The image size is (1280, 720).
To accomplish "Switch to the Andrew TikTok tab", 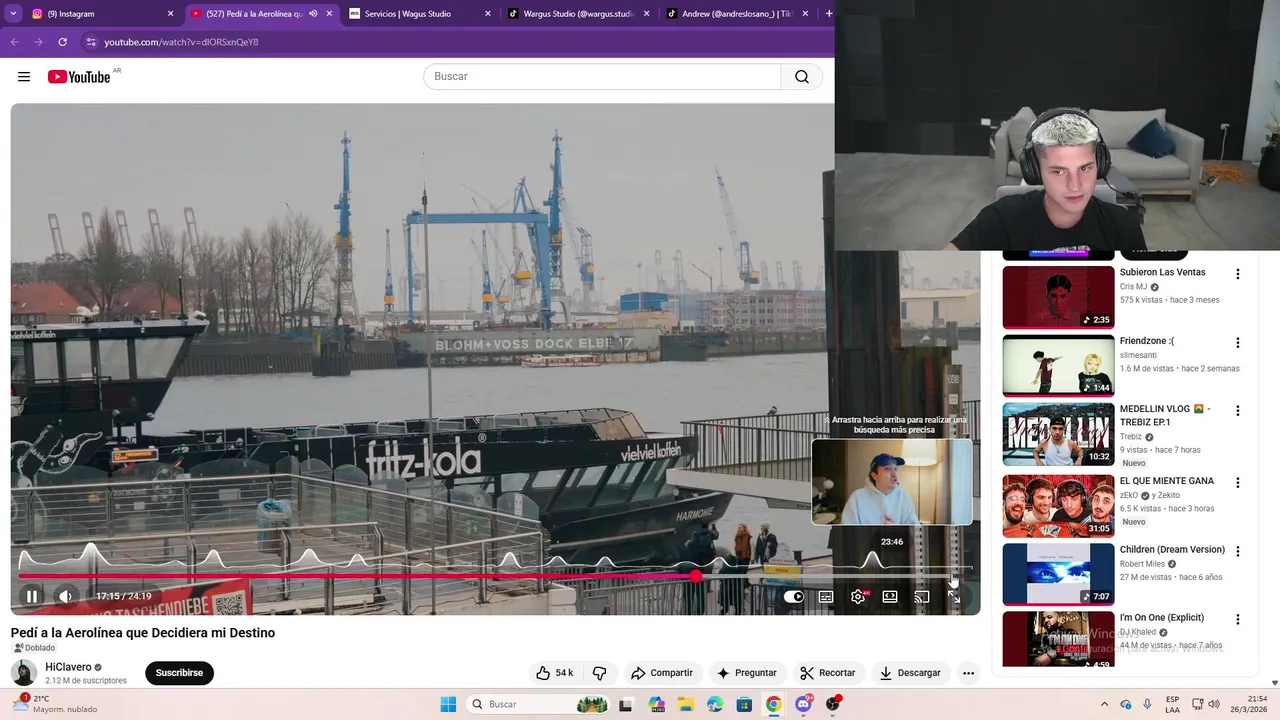I will (x=738, y=14).
